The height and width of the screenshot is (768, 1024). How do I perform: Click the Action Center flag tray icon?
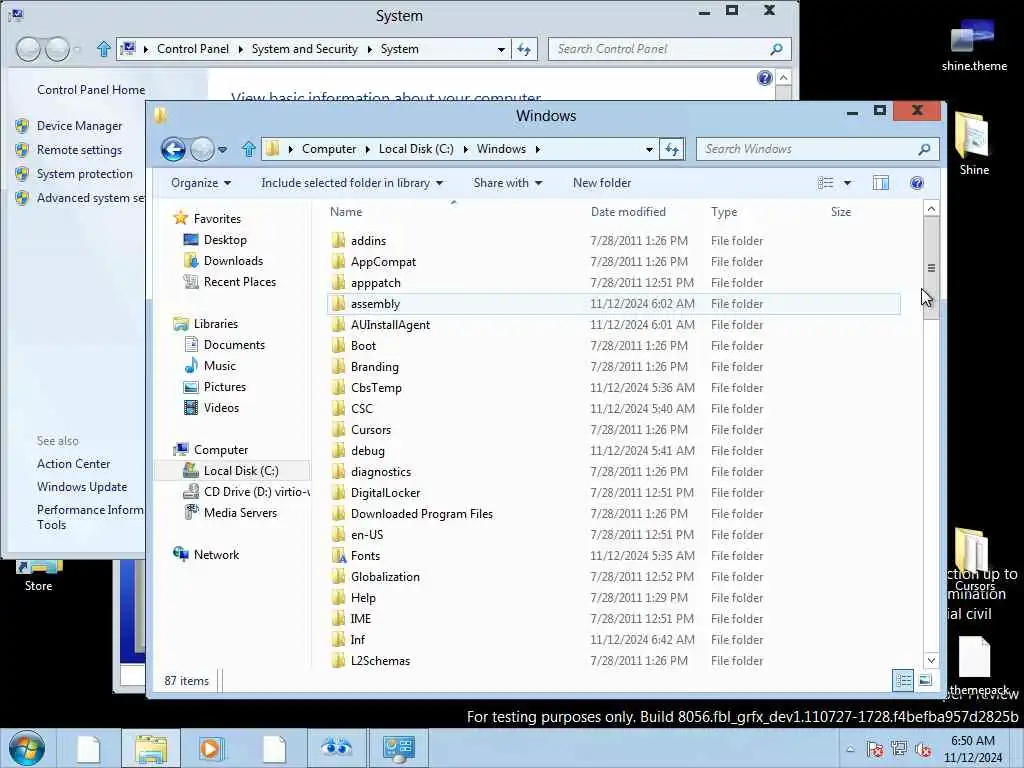click(x=875, y=749)
